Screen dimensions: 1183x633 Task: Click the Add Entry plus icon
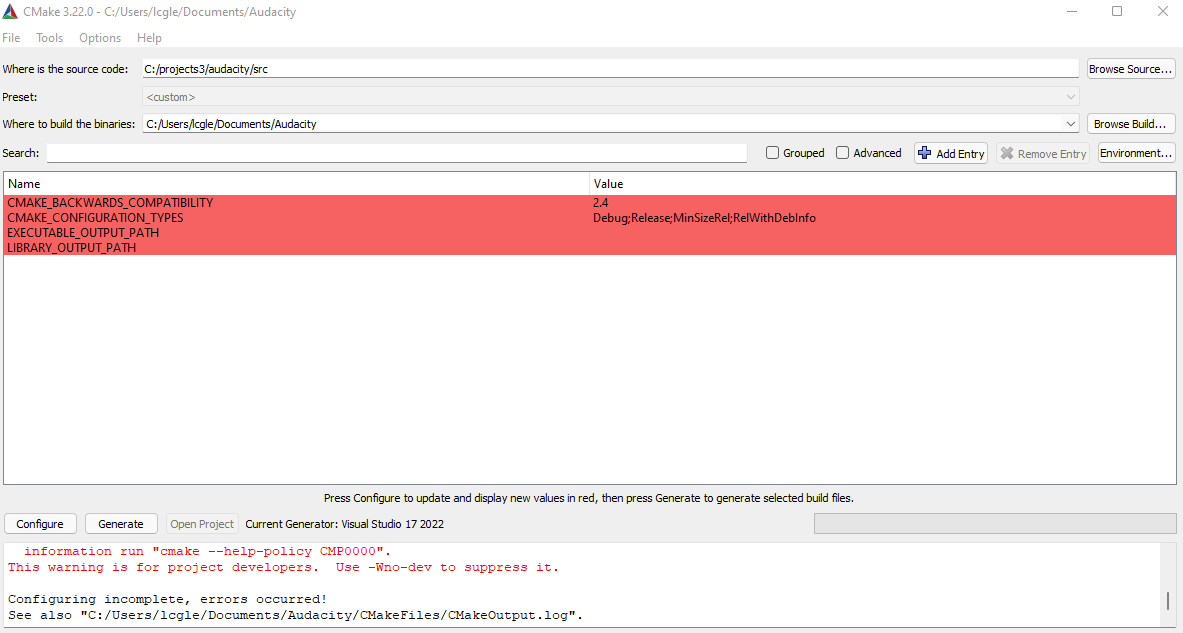[924, 152]
